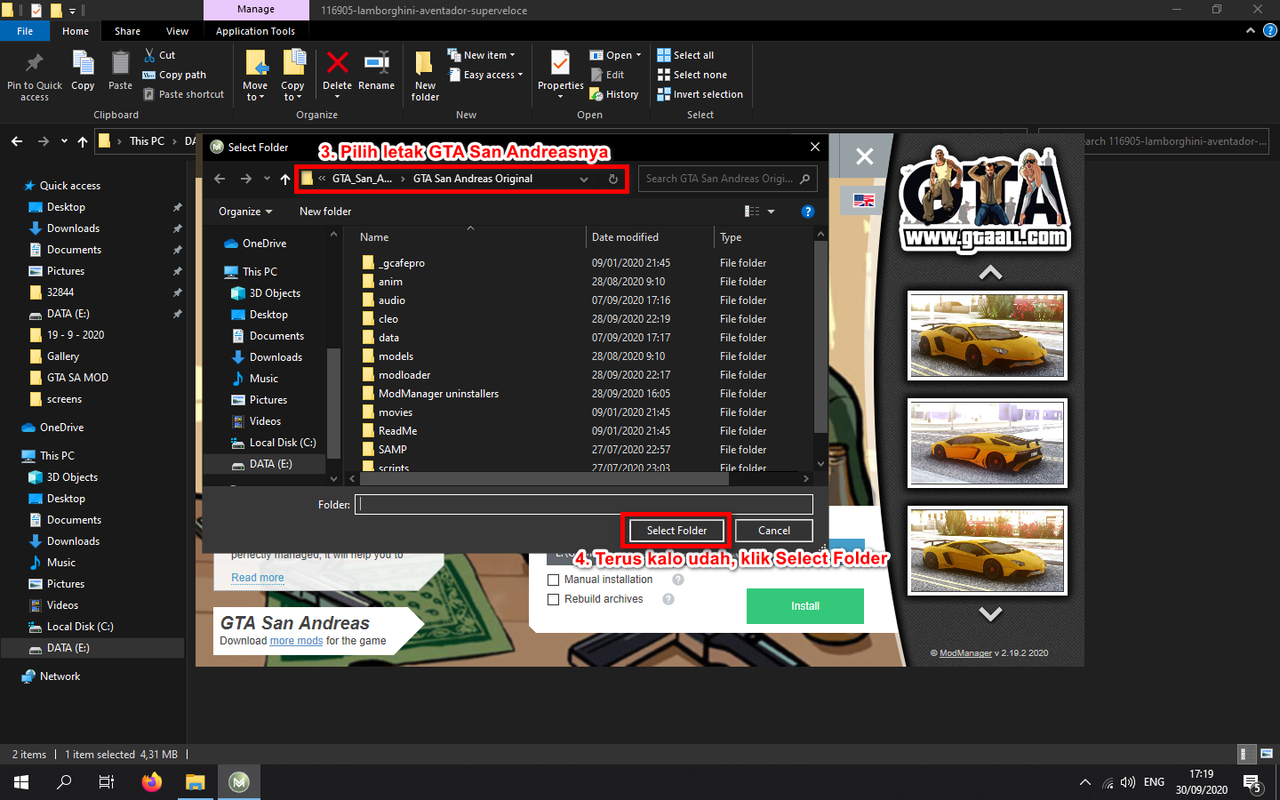1280x800 pixels.
Task: Toggle the Manual installation checkbox
Action: tap(553, 580)
